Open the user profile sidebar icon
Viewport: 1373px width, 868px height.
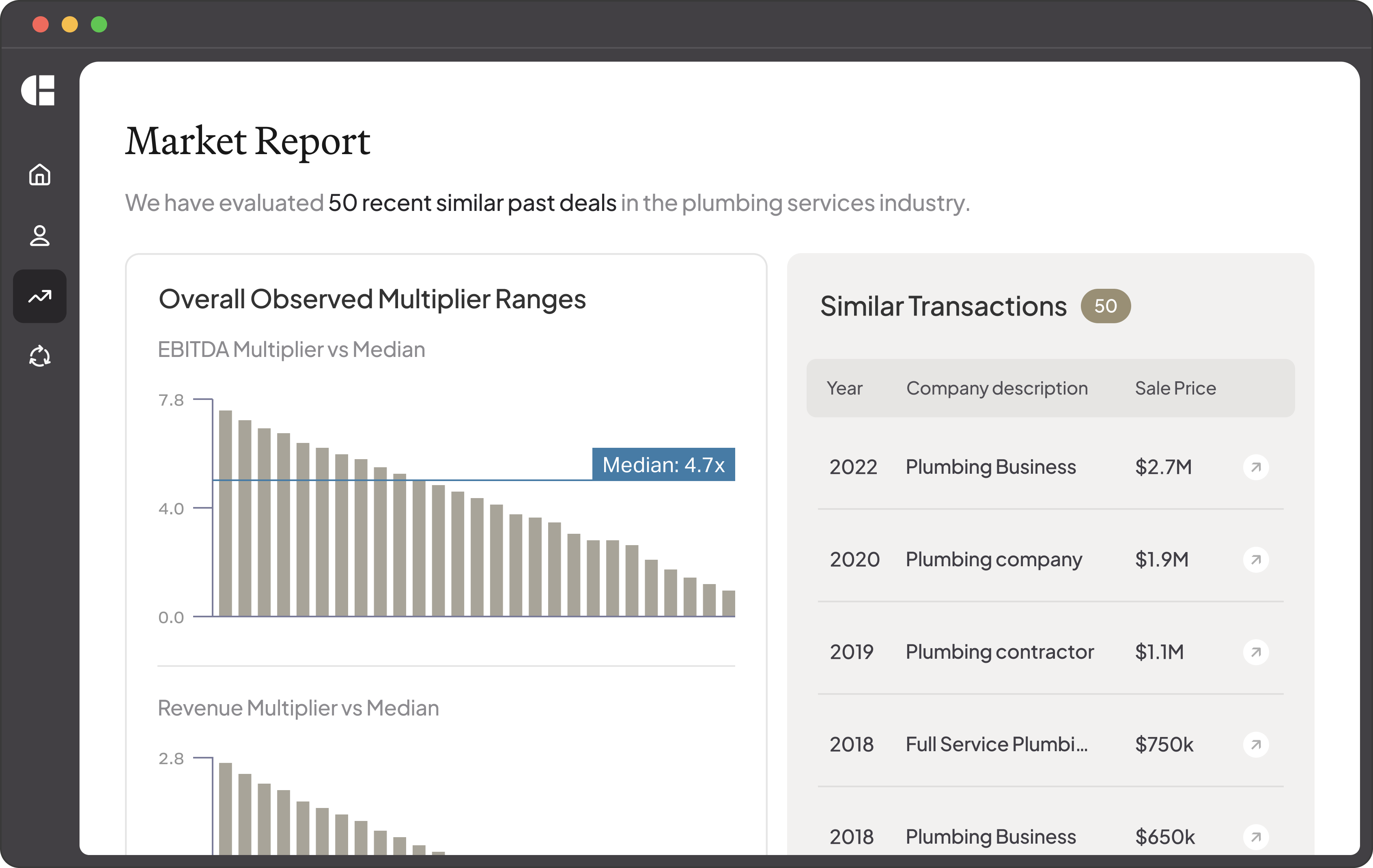[39, 235]
